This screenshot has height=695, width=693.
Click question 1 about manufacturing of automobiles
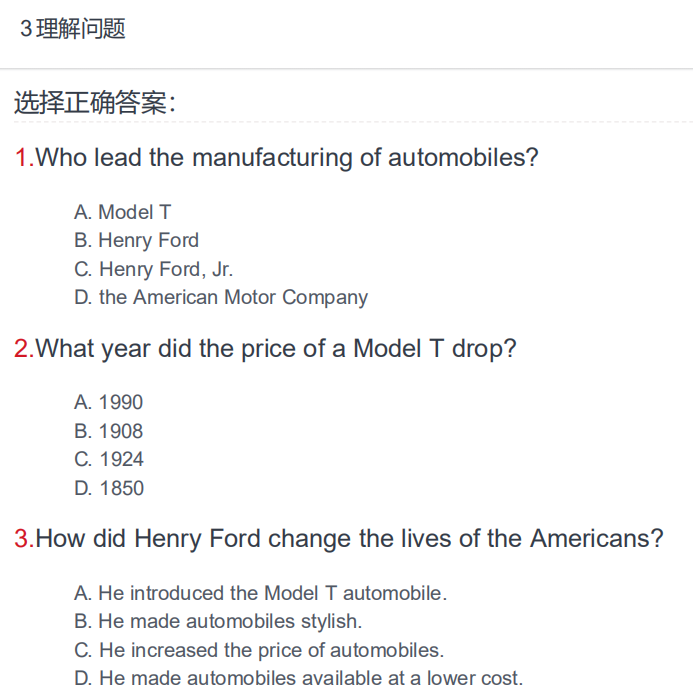pyautogui.click(x=276, y=158)
